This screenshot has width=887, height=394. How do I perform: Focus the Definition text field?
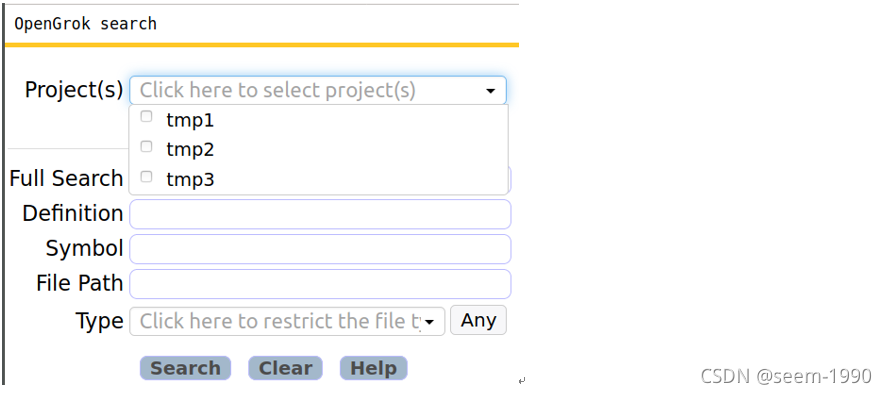click(320, 214)
